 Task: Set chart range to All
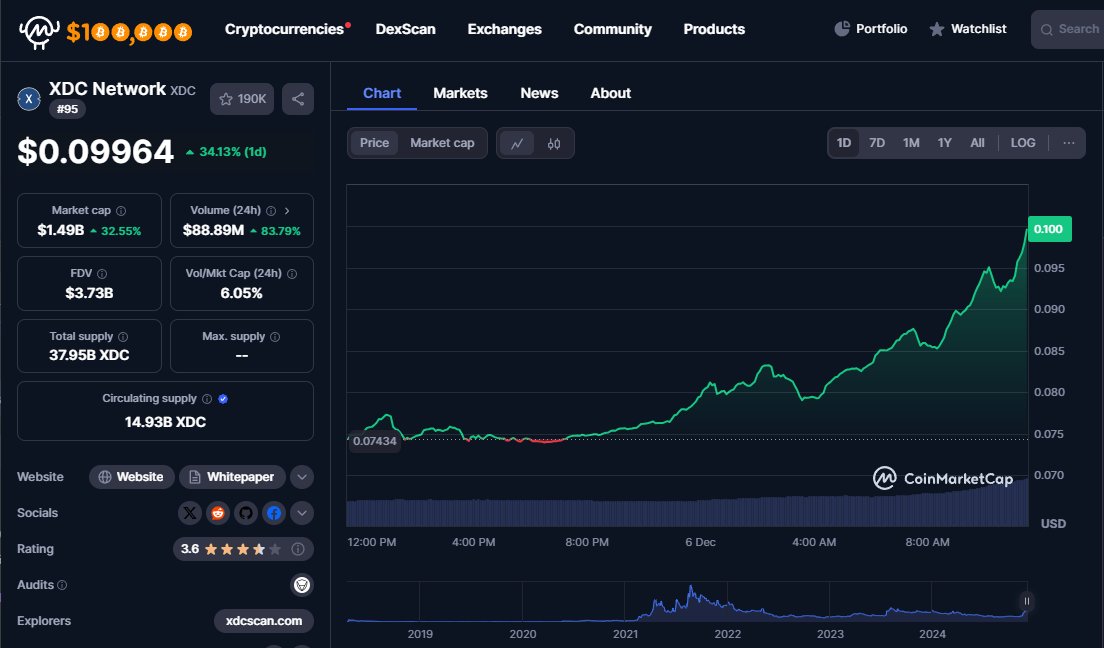coord(977,143)
